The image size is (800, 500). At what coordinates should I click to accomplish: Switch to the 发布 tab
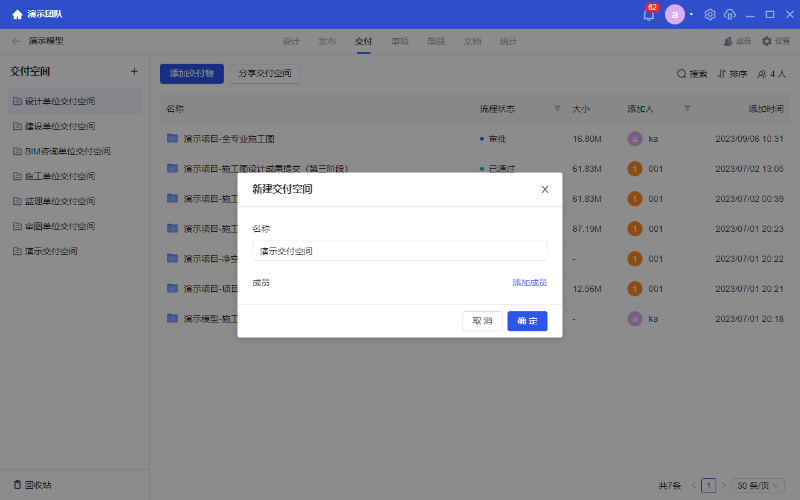coord(327,41)
